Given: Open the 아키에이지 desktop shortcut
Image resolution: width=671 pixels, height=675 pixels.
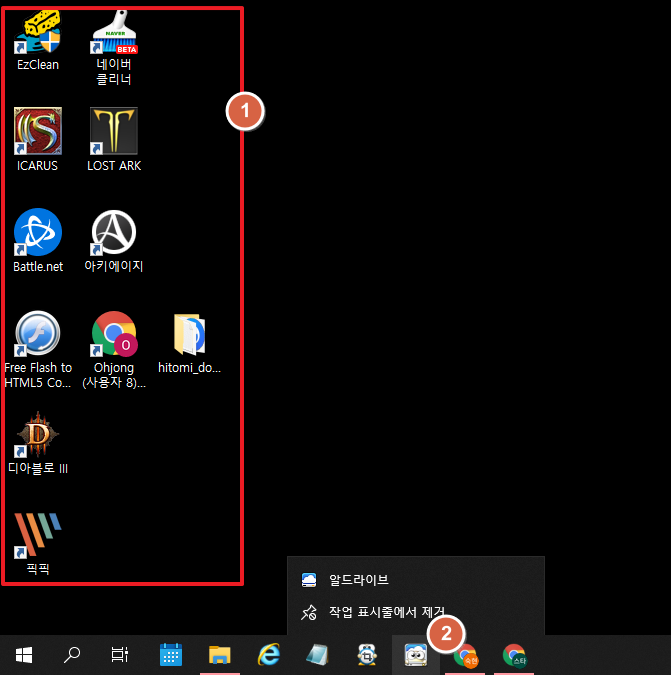Looking at the screenshot, I should click(114, 241).
